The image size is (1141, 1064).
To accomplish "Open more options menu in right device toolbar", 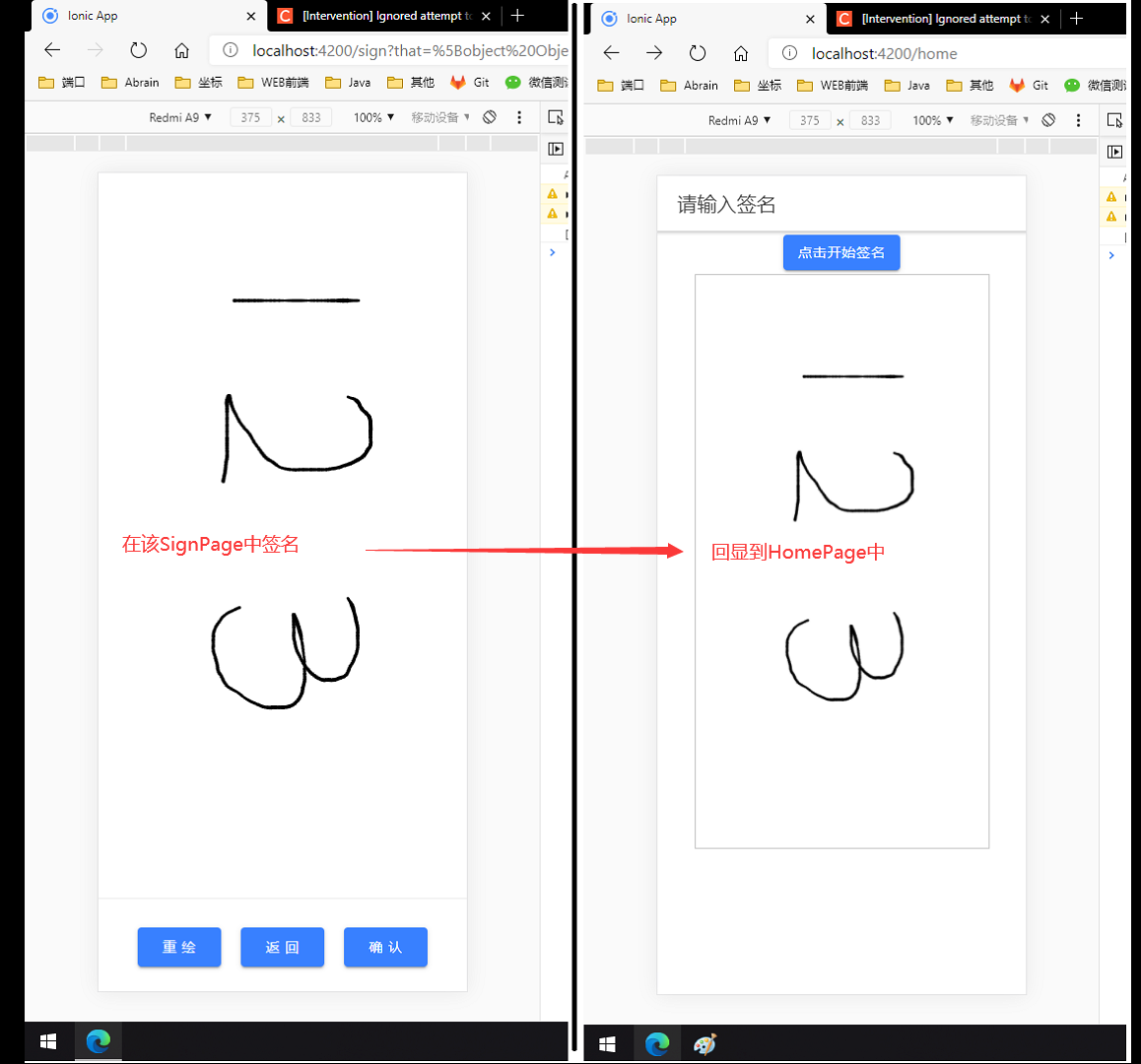I will [1078, 120].
